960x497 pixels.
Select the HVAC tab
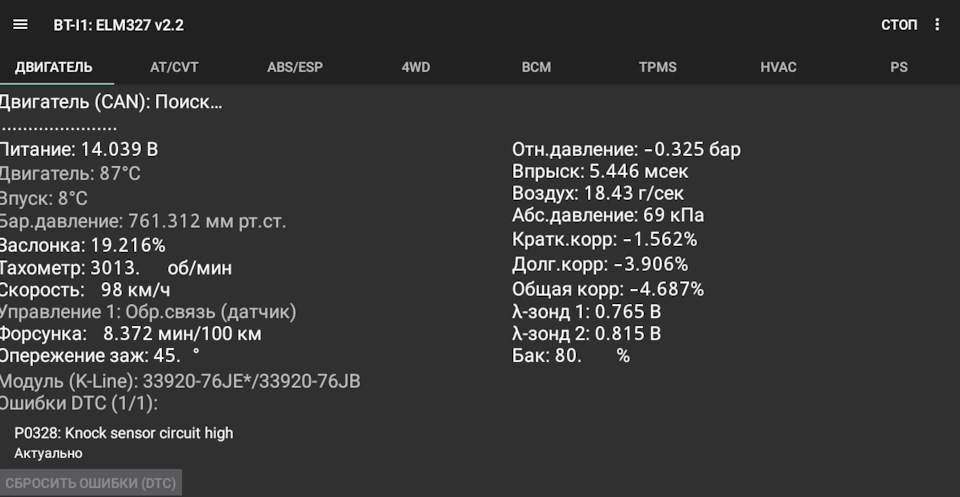[x=778, y=67]
